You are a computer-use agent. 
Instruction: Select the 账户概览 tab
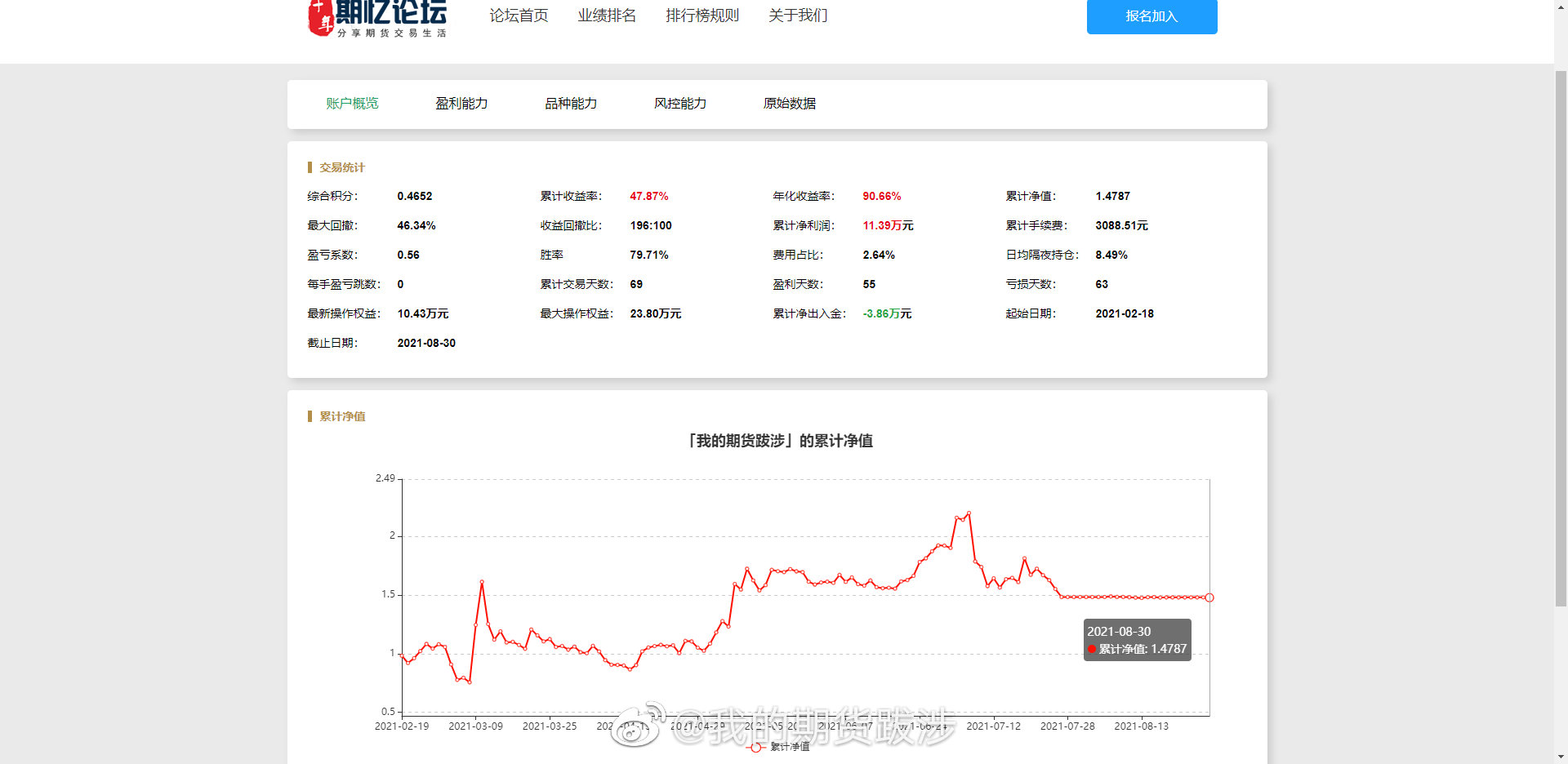pos(352,104)
